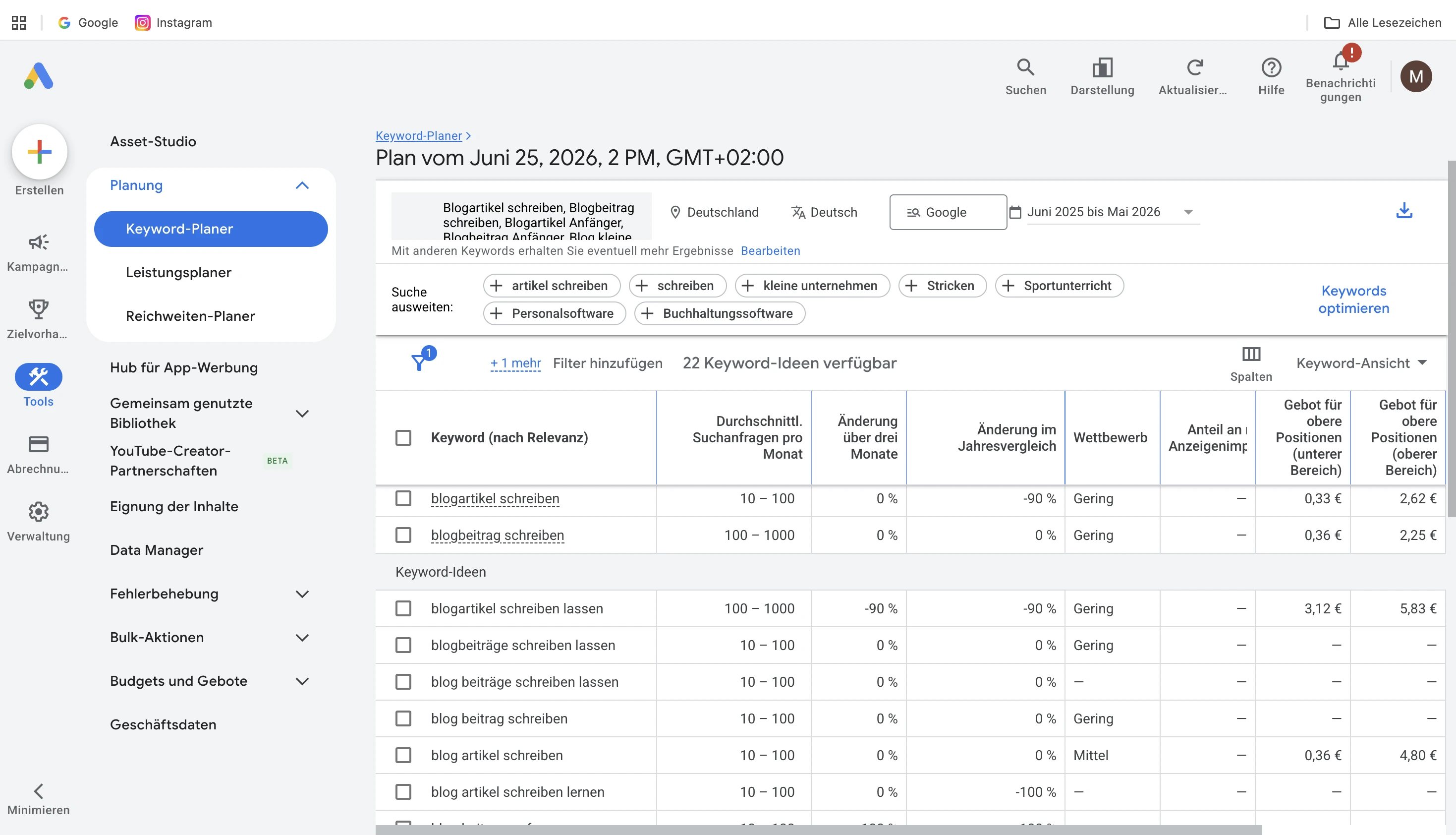Check the 'blogbeitrag schreiben' row checkbox
The width and height of the screenshot is (1456, 835).
click(403, 535)
